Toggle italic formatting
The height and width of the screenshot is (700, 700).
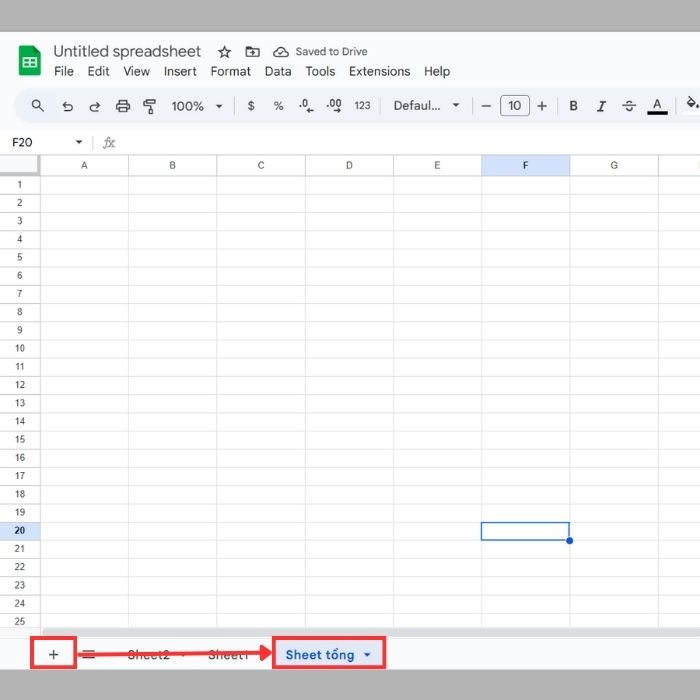[601, 106]
